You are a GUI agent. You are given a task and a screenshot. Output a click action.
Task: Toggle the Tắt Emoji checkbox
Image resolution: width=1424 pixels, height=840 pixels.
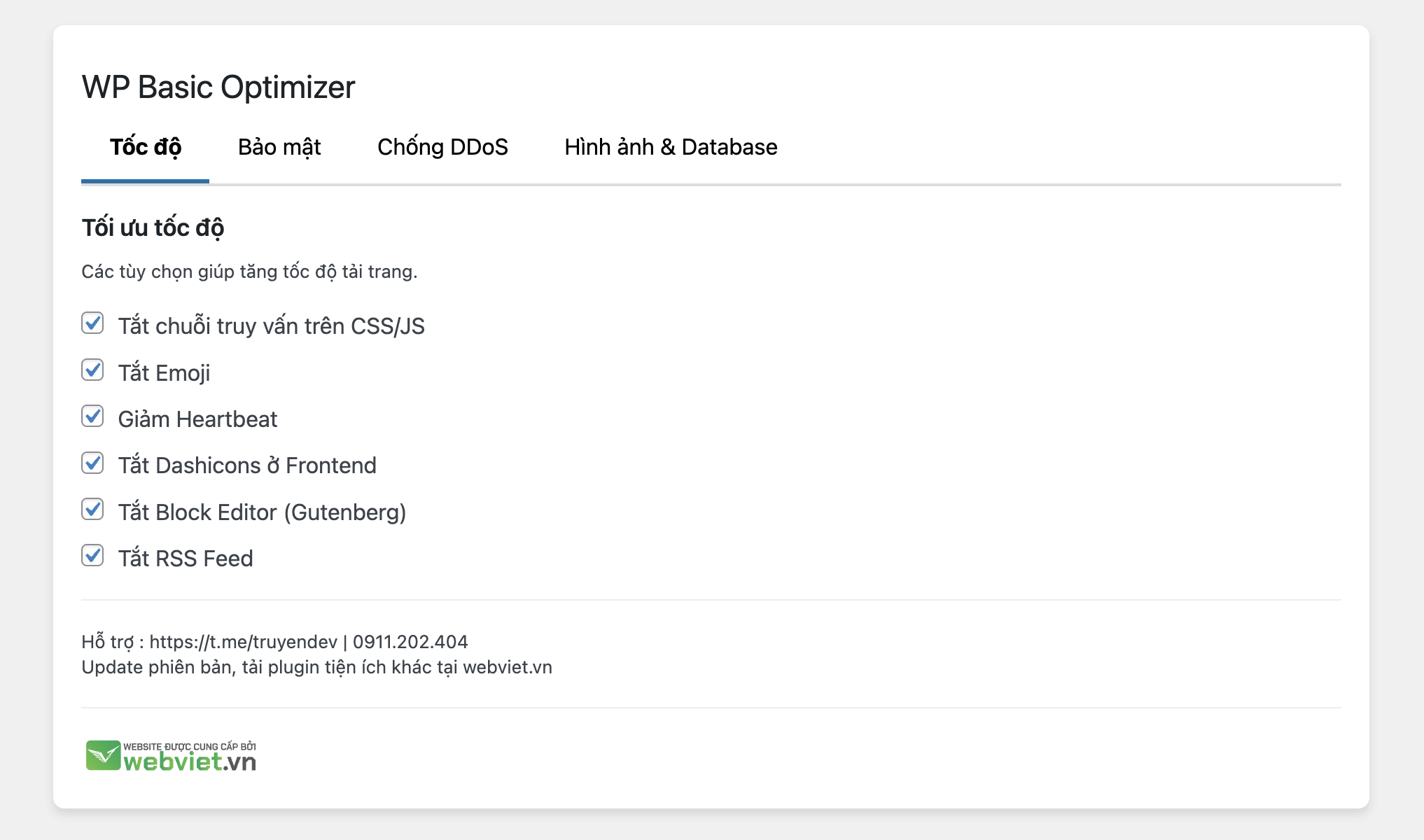click(92, 370)
